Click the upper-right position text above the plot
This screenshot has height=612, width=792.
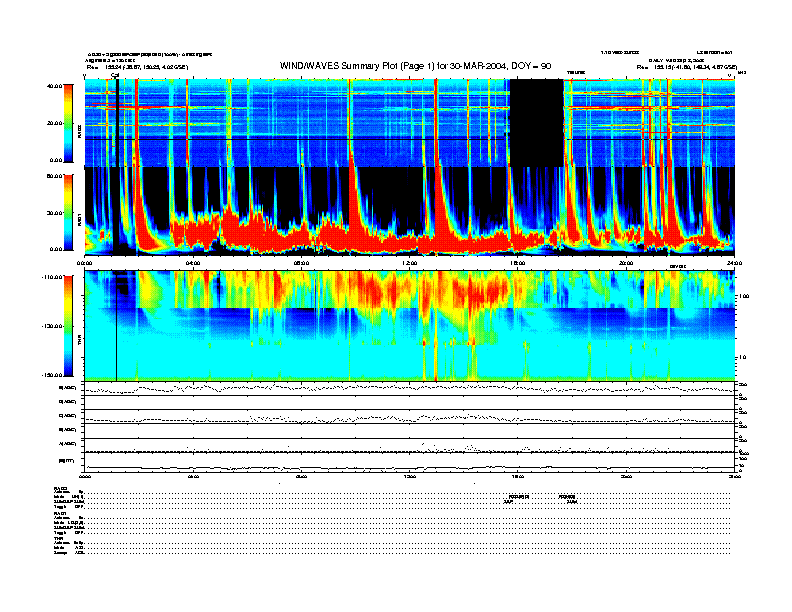[687, 67]
